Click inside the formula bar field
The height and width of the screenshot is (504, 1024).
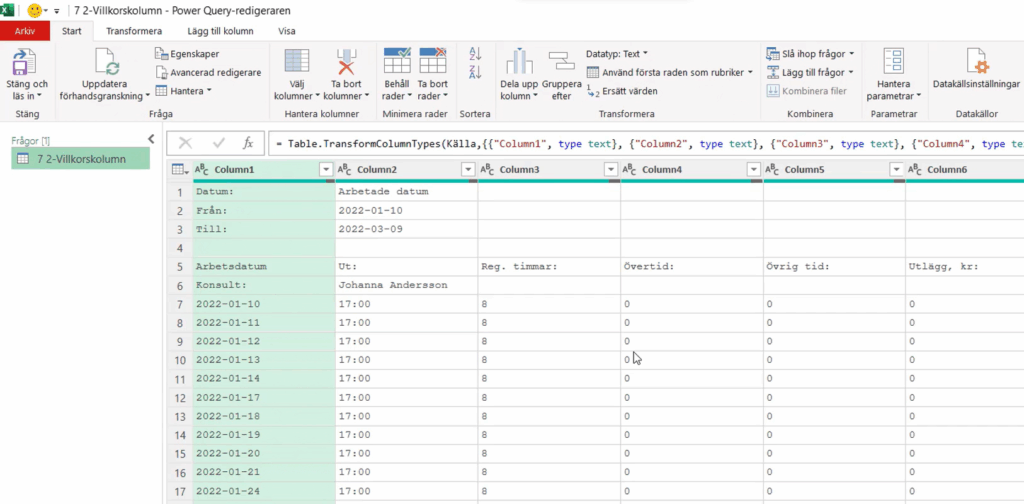click(640, 143)
